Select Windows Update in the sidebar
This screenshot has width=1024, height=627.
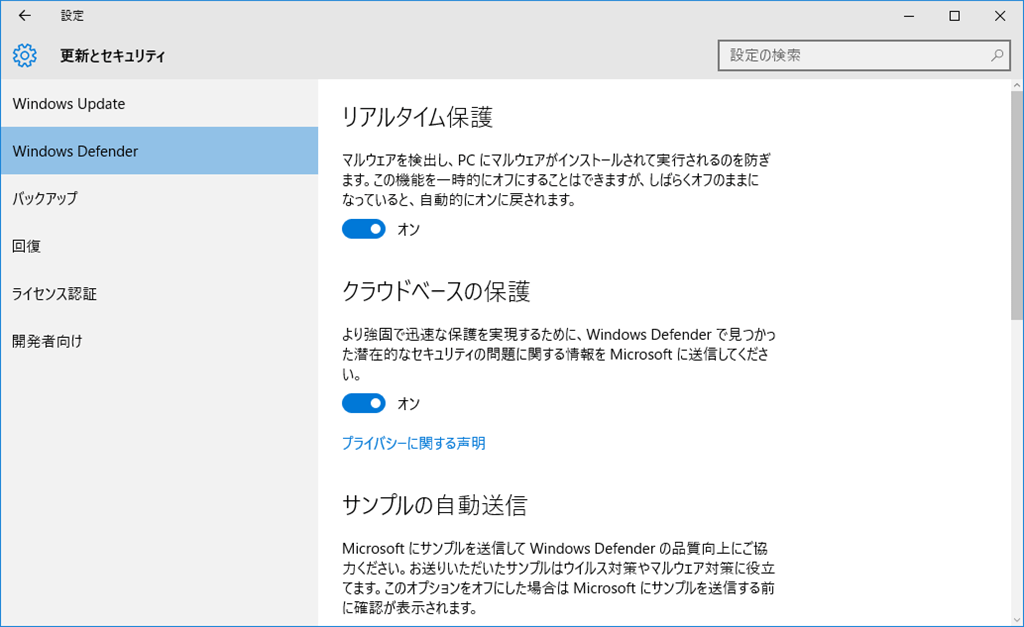point(67,103)
